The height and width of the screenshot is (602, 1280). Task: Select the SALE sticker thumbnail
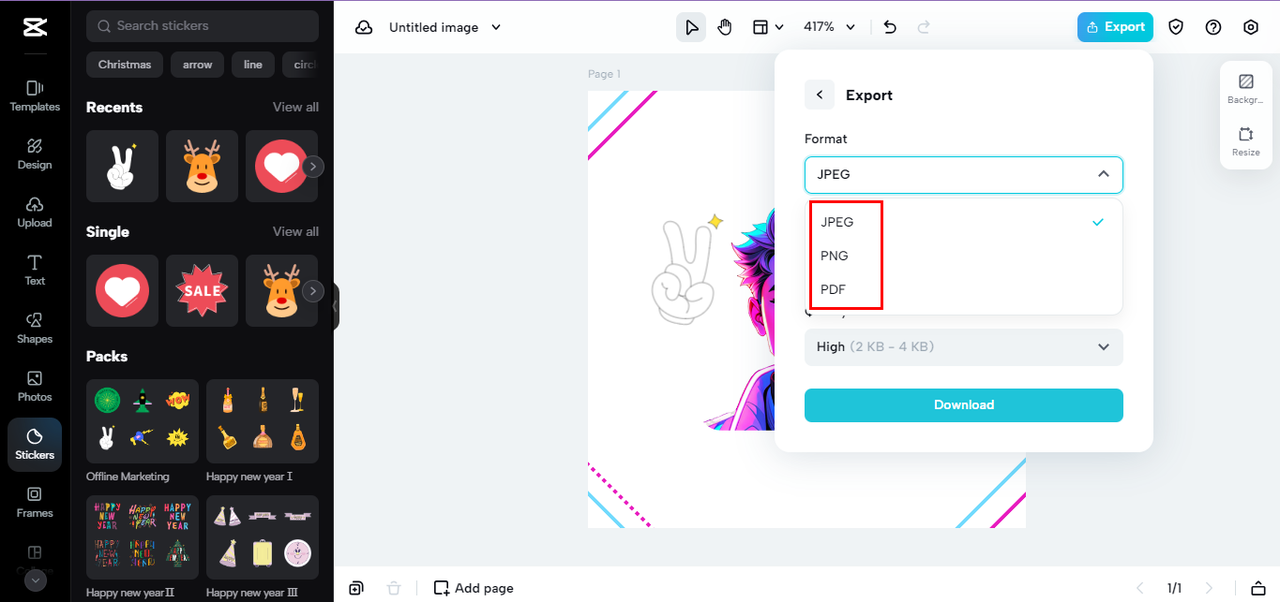pos(202,290)
